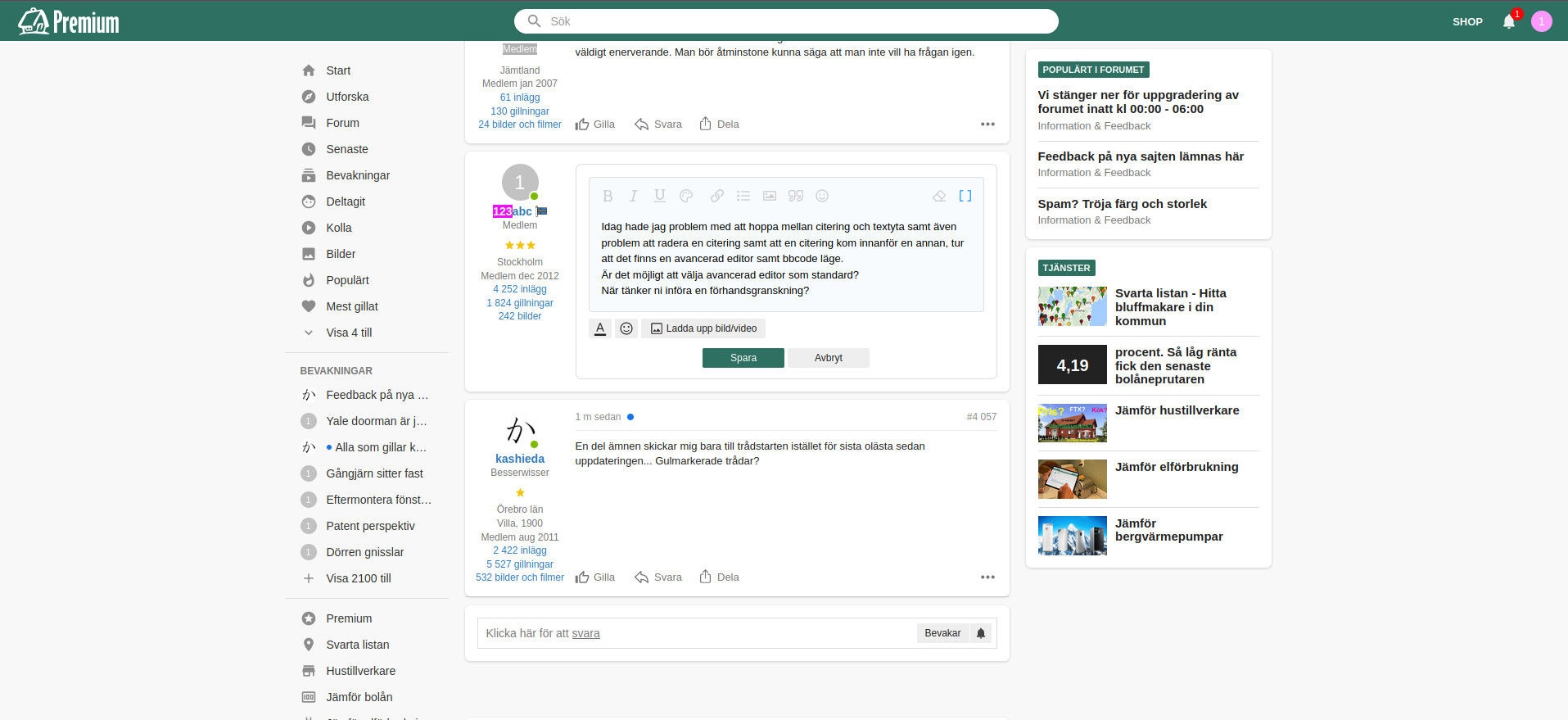
Task: Click the insert link icon in the editor
Action: point(716,196)
